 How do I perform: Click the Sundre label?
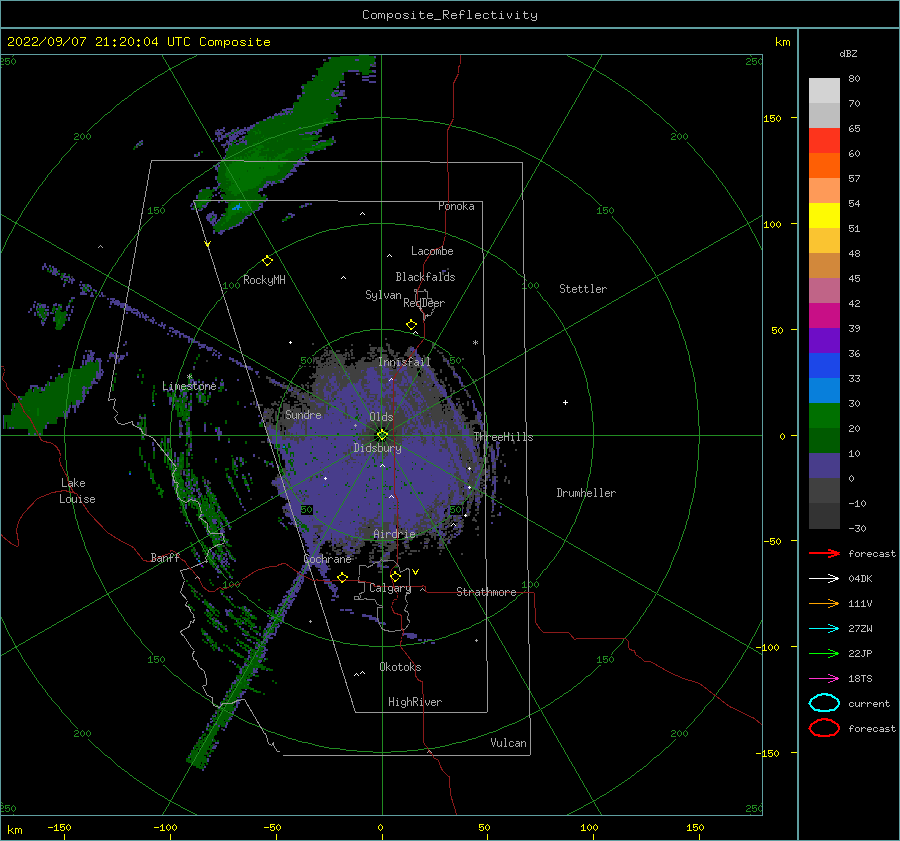(x=303, y=414)
